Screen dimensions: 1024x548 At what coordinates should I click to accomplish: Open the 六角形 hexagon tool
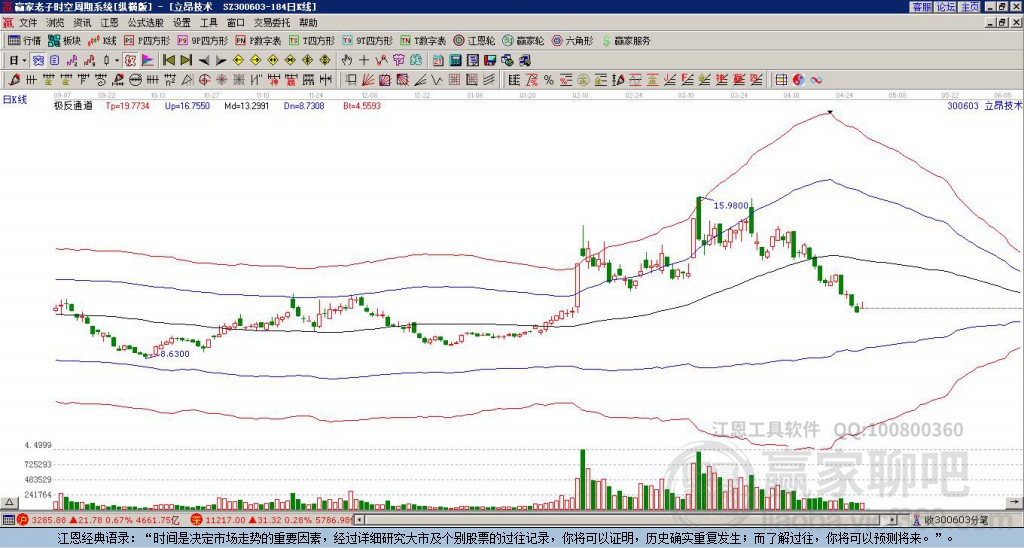click(573, 40)
